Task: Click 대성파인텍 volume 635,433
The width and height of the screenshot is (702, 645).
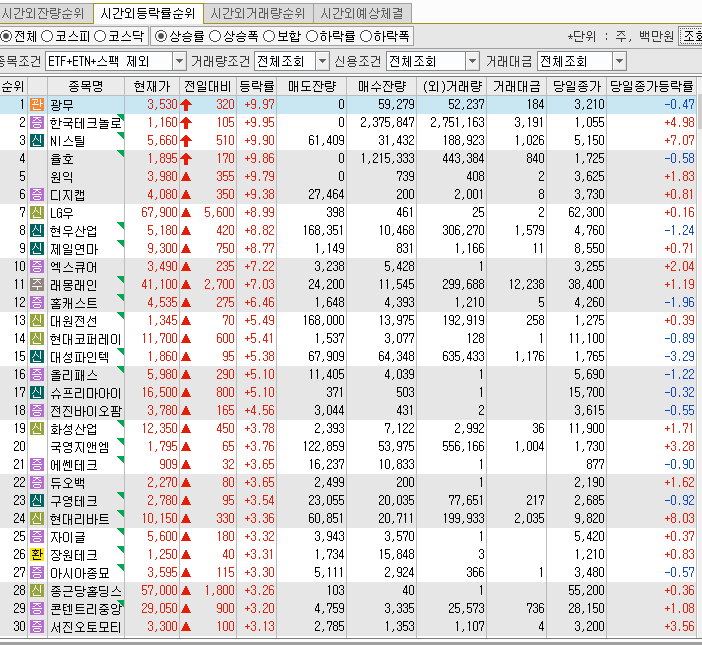Action: [463, 356]
